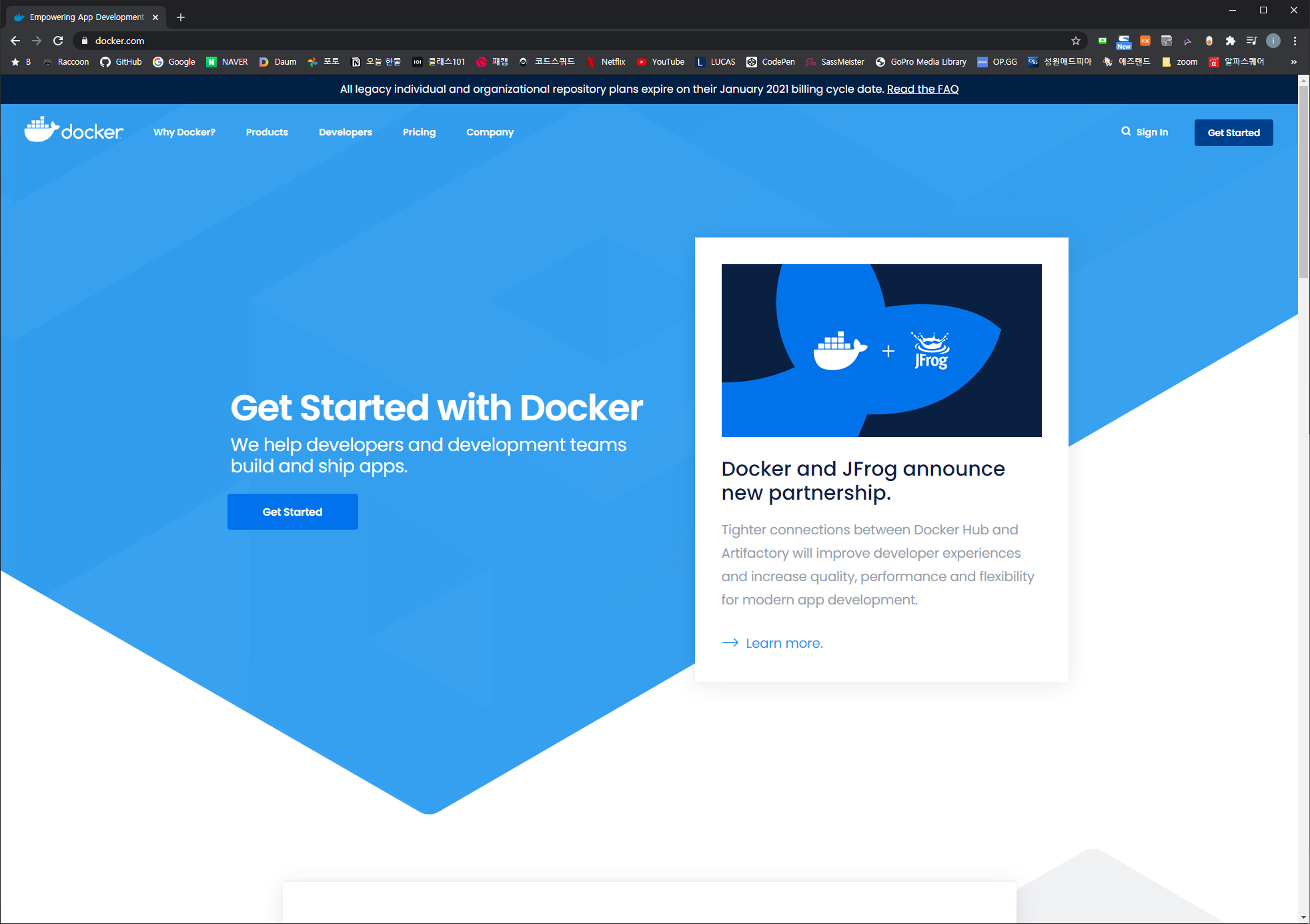Go back using the browser back arrow
1310x924 pixels.
[x=15, y=41]
